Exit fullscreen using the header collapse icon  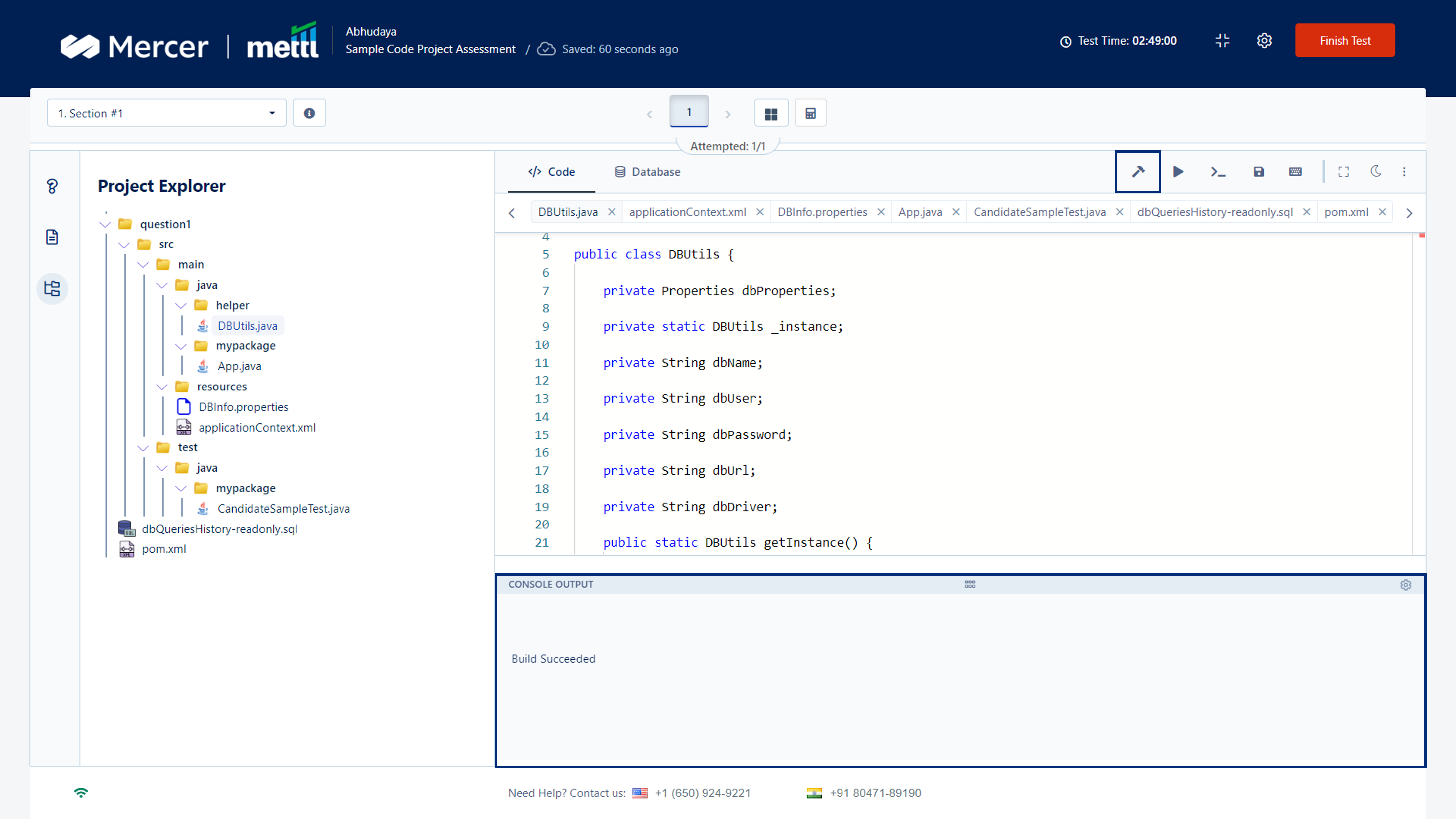tap(1222, 41)
